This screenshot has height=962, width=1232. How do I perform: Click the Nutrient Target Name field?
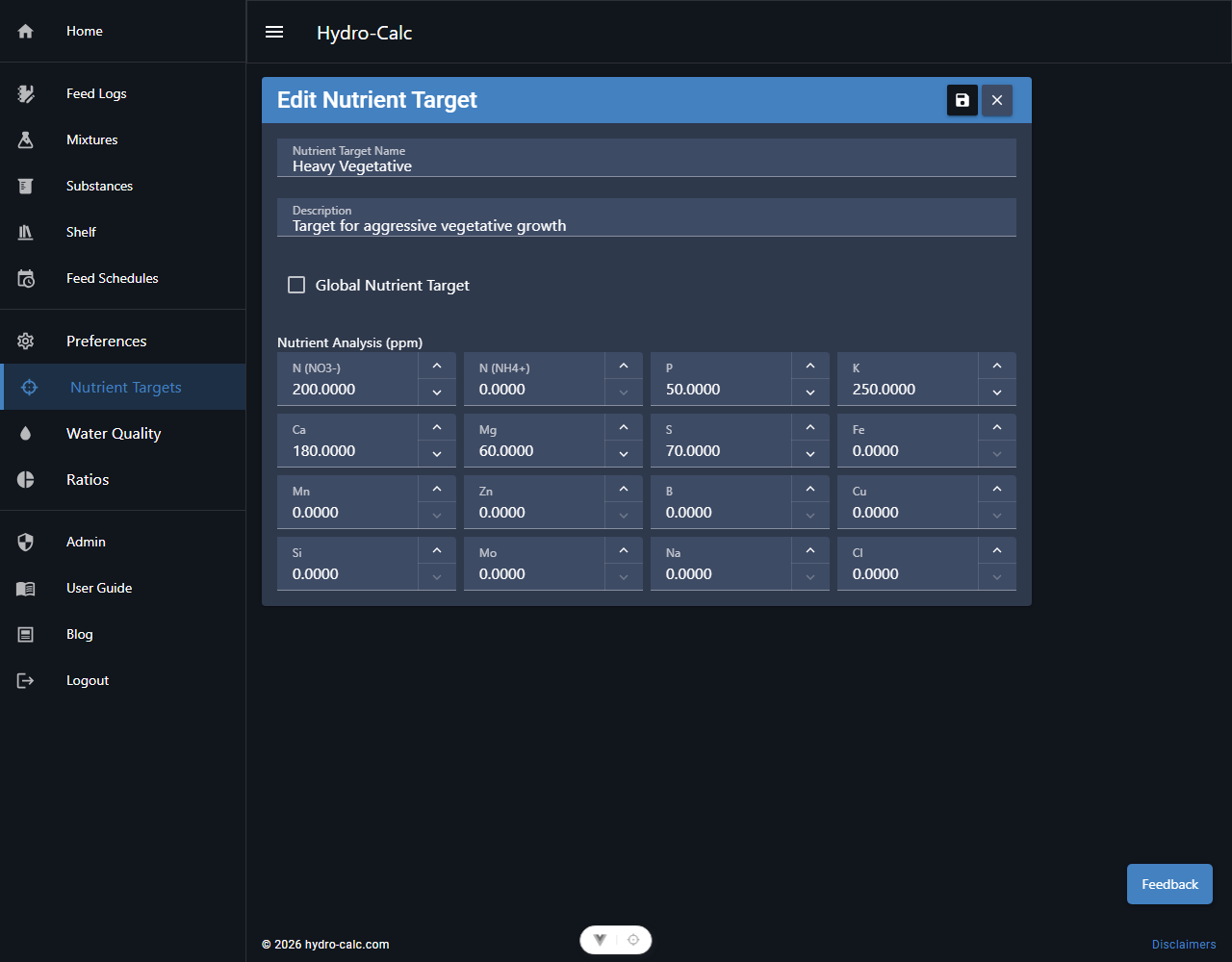[x=647, y=158]
